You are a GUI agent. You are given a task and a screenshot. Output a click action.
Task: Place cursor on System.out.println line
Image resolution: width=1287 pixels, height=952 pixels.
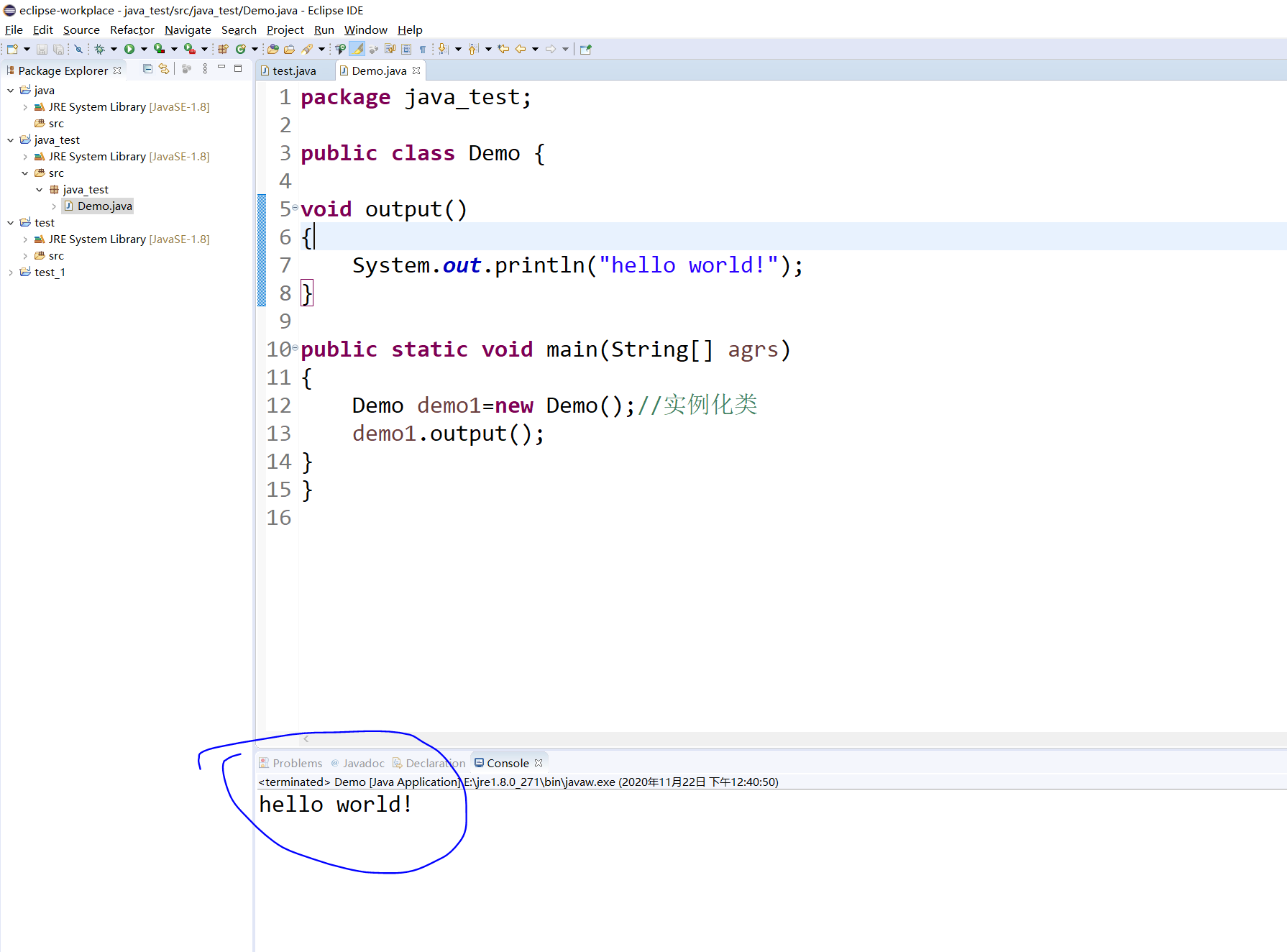point(577,265)
